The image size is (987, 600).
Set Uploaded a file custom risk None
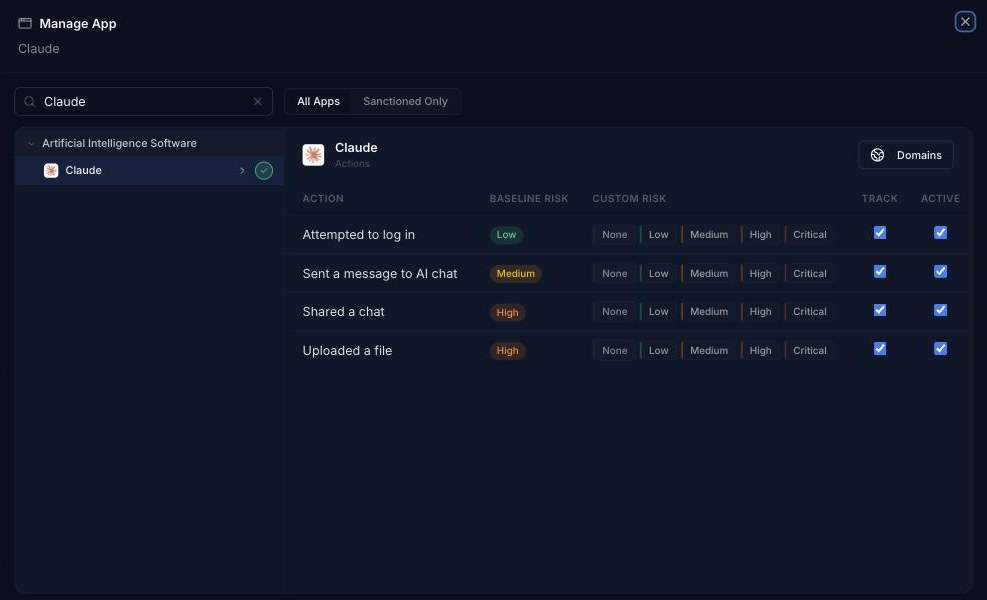coord(614,351)
